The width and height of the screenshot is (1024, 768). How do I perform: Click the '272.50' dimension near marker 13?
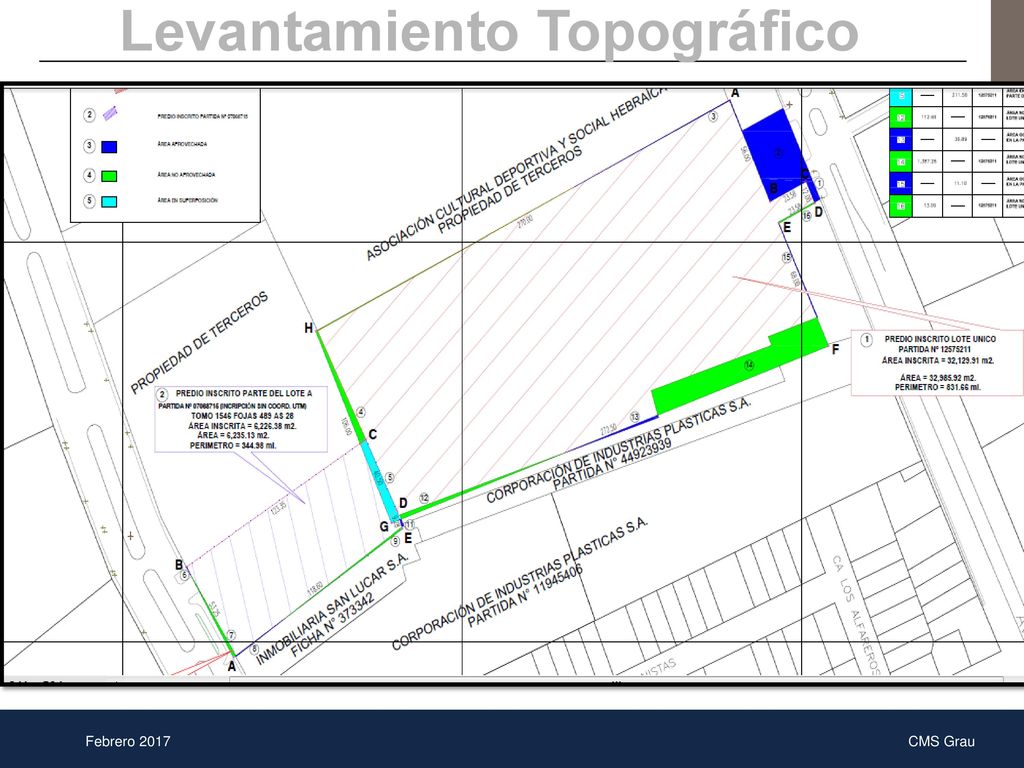609,430
